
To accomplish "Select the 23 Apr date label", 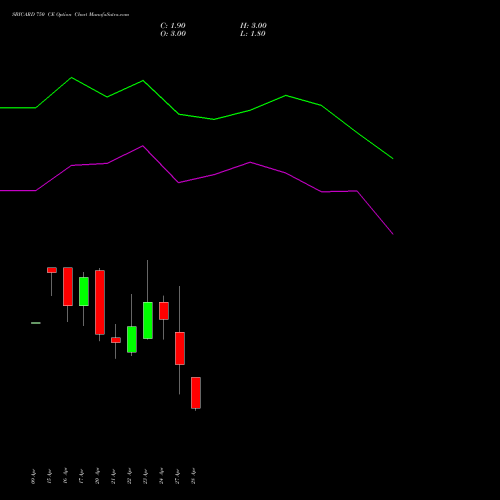I will 145,476.
